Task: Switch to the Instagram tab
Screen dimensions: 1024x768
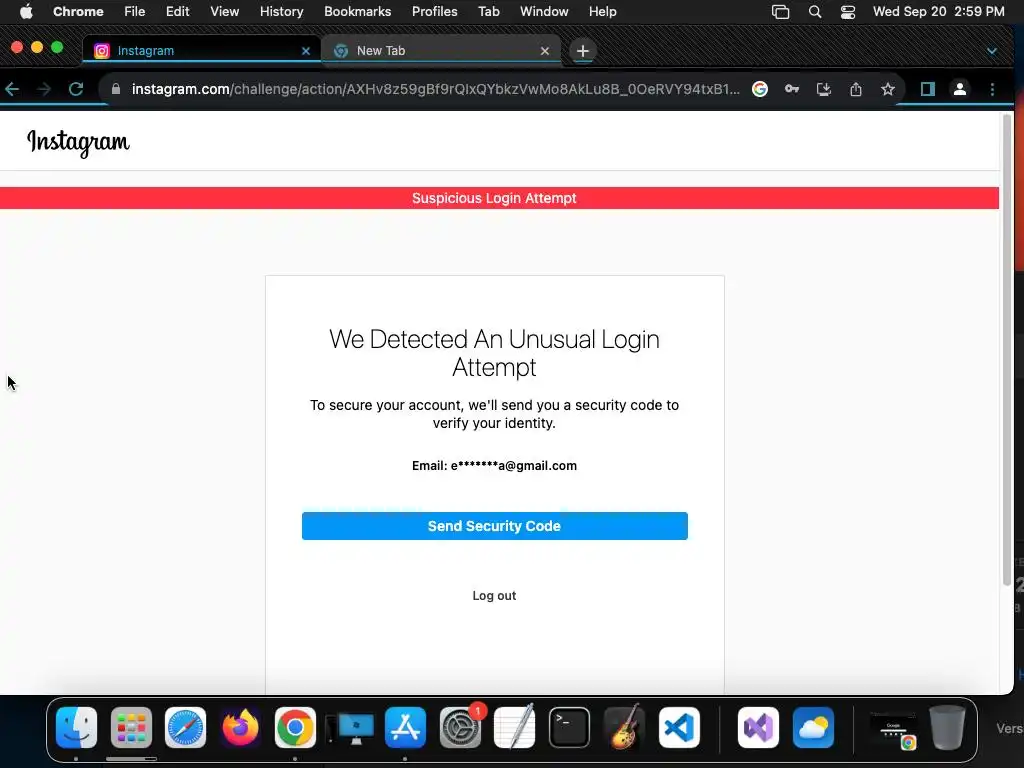Action: click(201, 51)
